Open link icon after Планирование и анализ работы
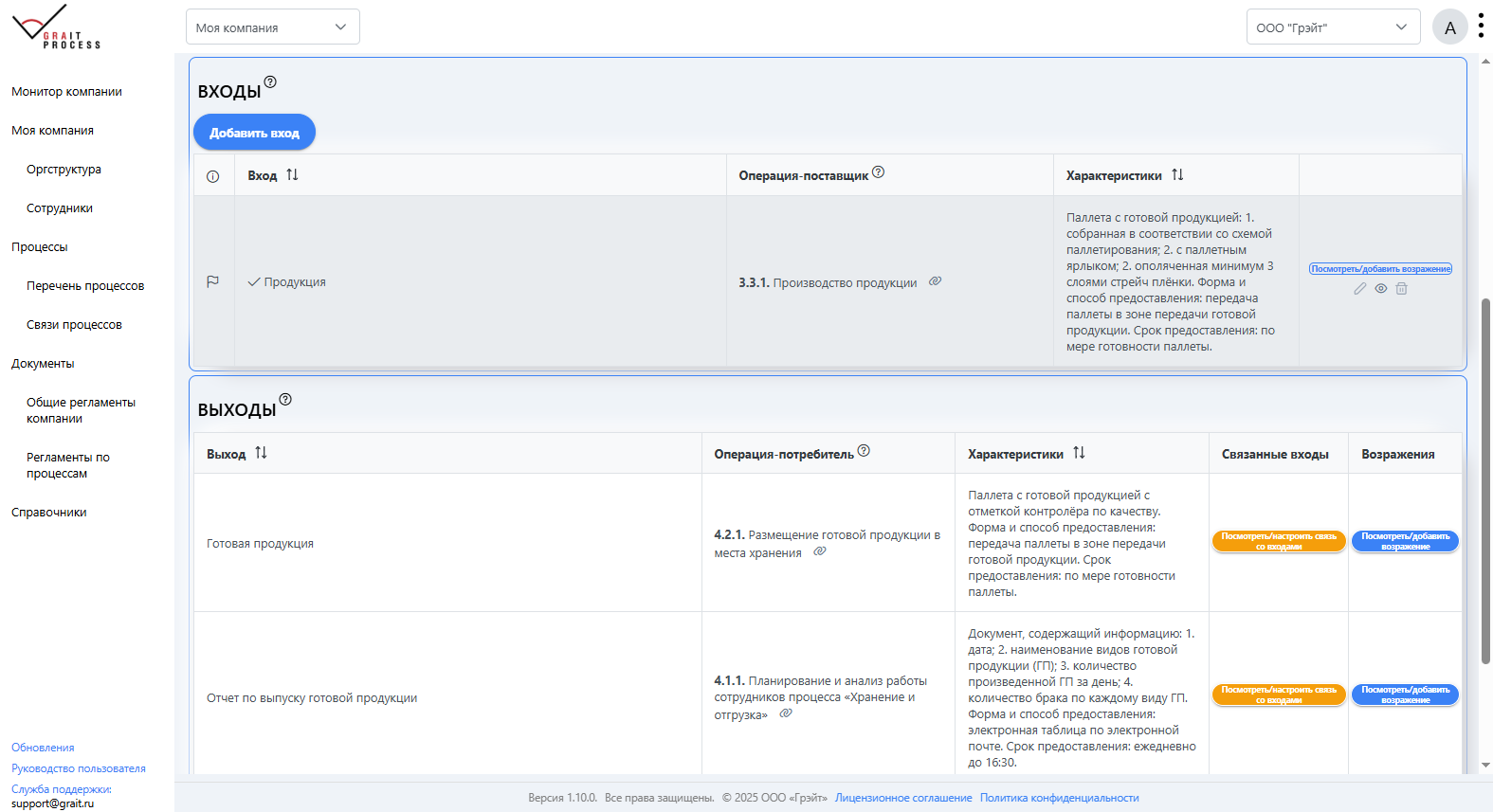This screenshot has height=812, width=1493. pyautogui.click(x=786, y=713)
